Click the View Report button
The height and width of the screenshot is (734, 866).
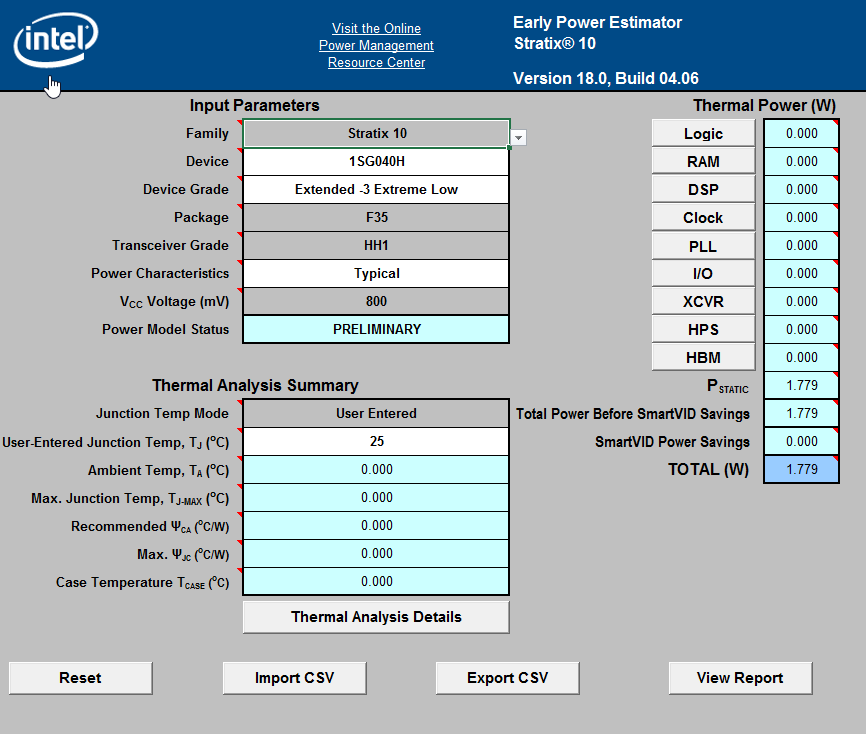740,678
